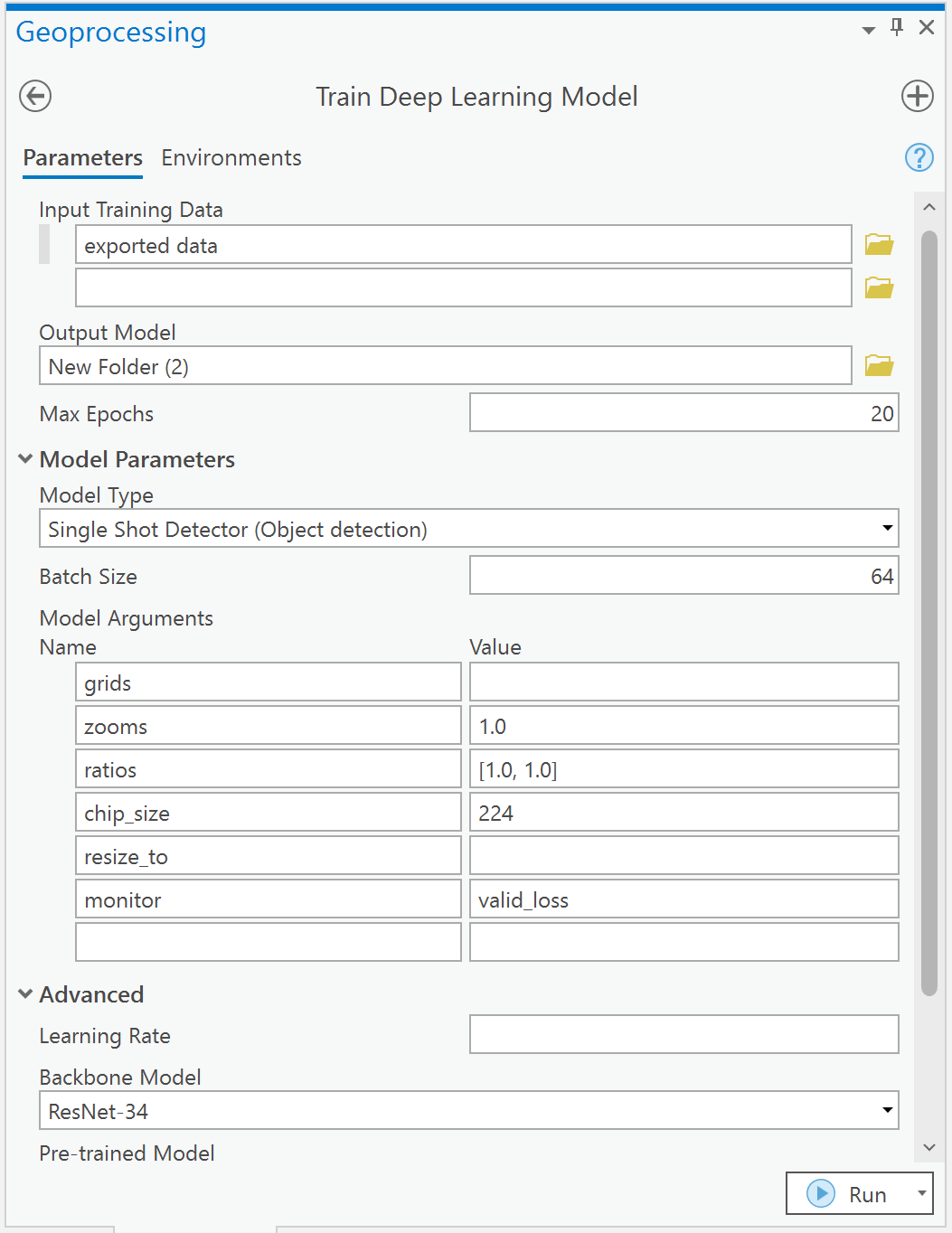Image resolution: width=952 pixels, height=1233 pixels.
Task: Switch to the Environments tab
Action: (231, 157)
